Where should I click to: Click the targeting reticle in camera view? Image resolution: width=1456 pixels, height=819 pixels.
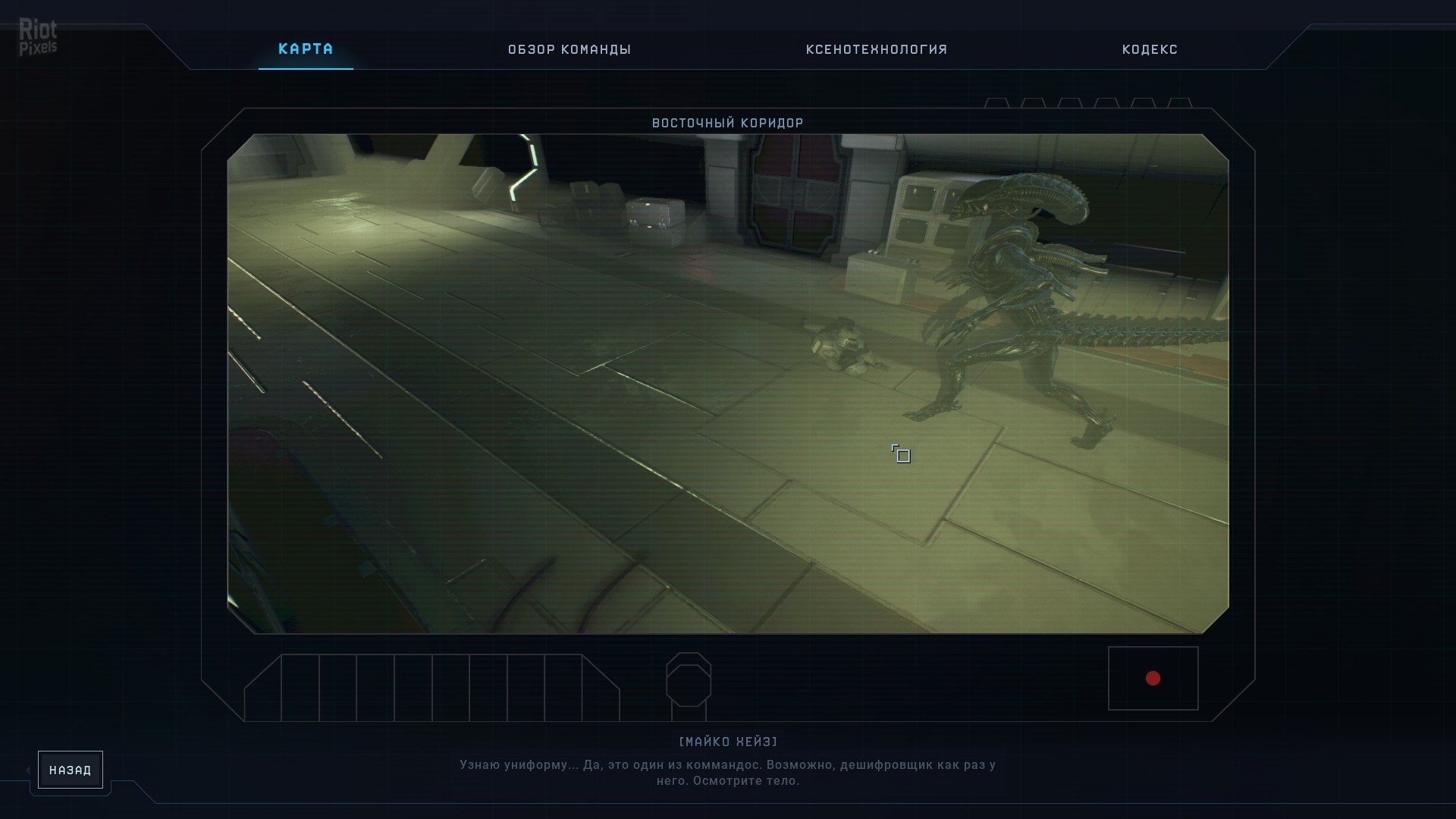[x=902, y=456]
